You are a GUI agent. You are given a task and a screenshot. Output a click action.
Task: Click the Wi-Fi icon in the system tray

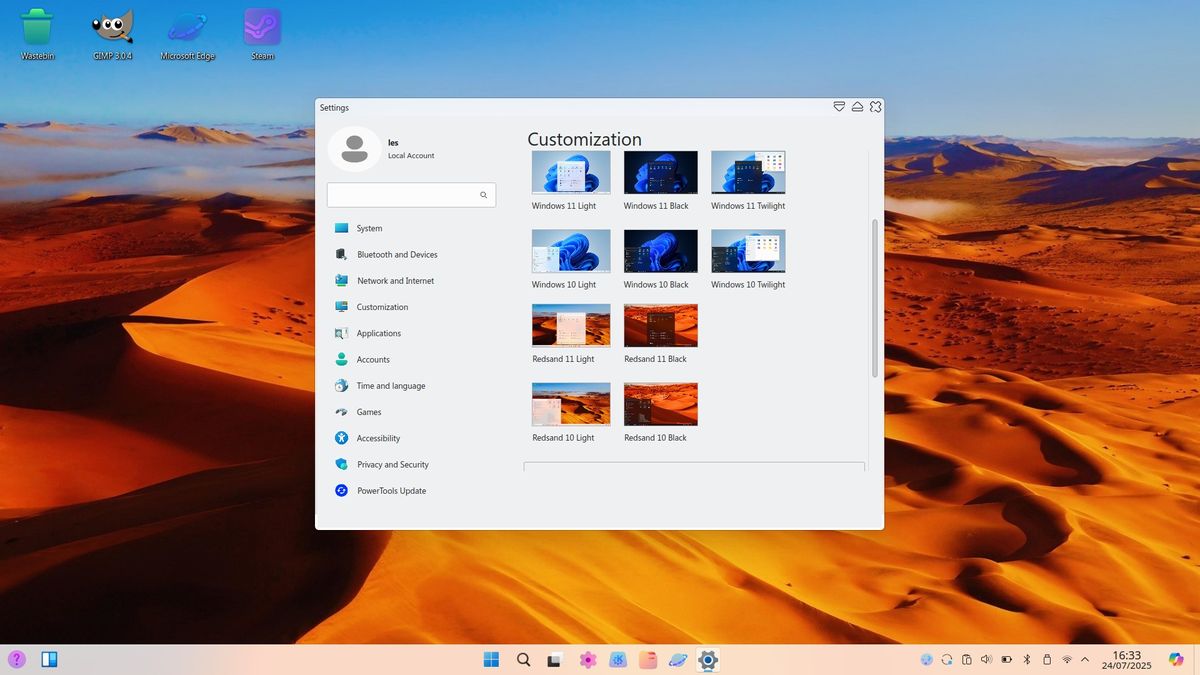[x=1066, y=659]
